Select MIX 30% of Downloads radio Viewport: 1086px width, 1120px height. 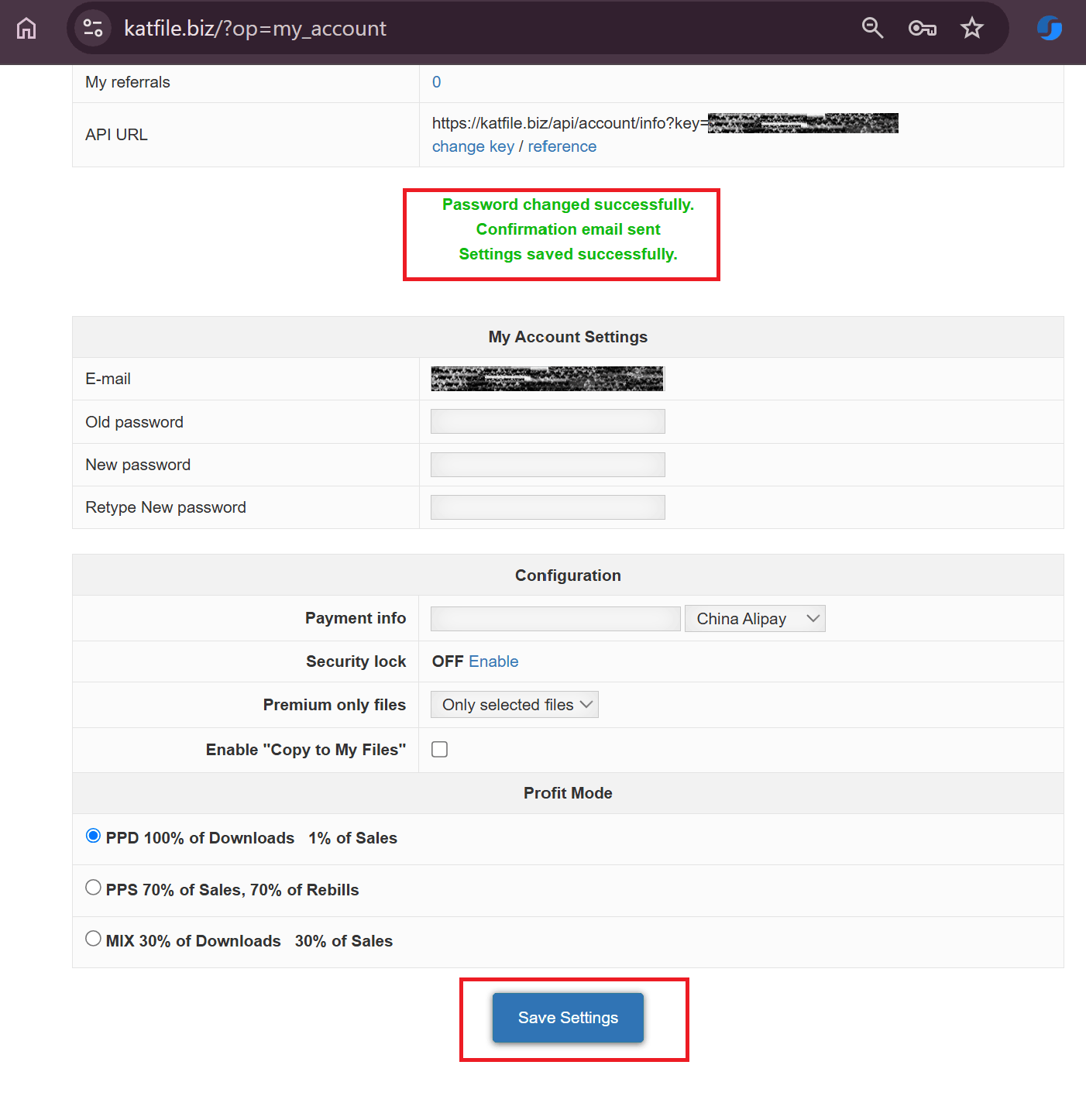tap(93, 939)
